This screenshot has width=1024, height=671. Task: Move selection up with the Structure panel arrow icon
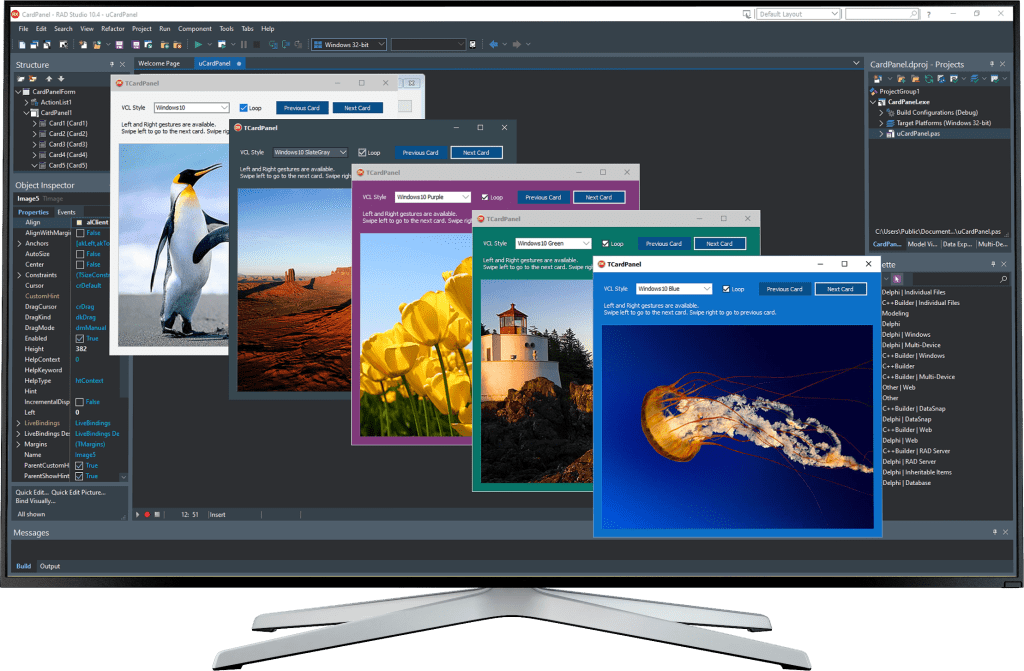[49, 78]
